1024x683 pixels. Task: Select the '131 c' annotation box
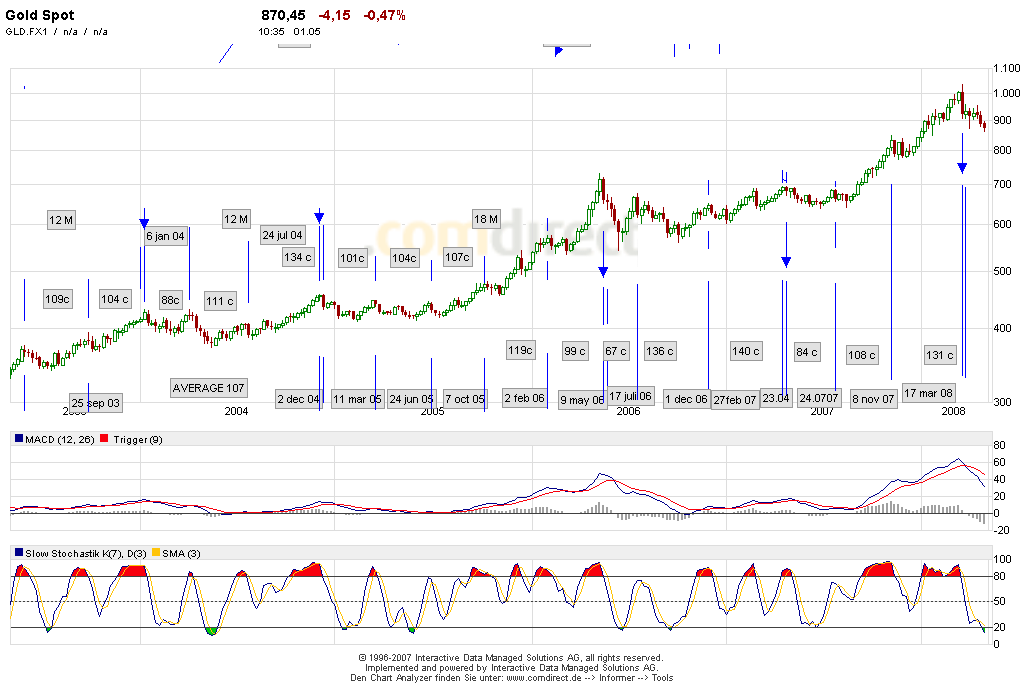point(940,355)
